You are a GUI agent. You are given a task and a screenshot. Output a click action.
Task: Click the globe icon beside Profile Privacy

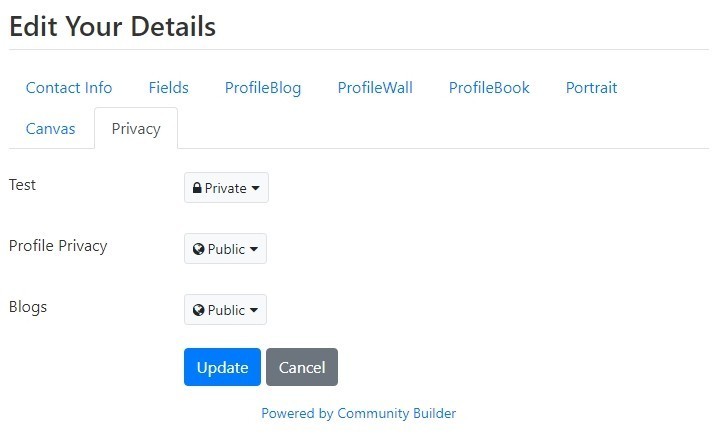198,249
